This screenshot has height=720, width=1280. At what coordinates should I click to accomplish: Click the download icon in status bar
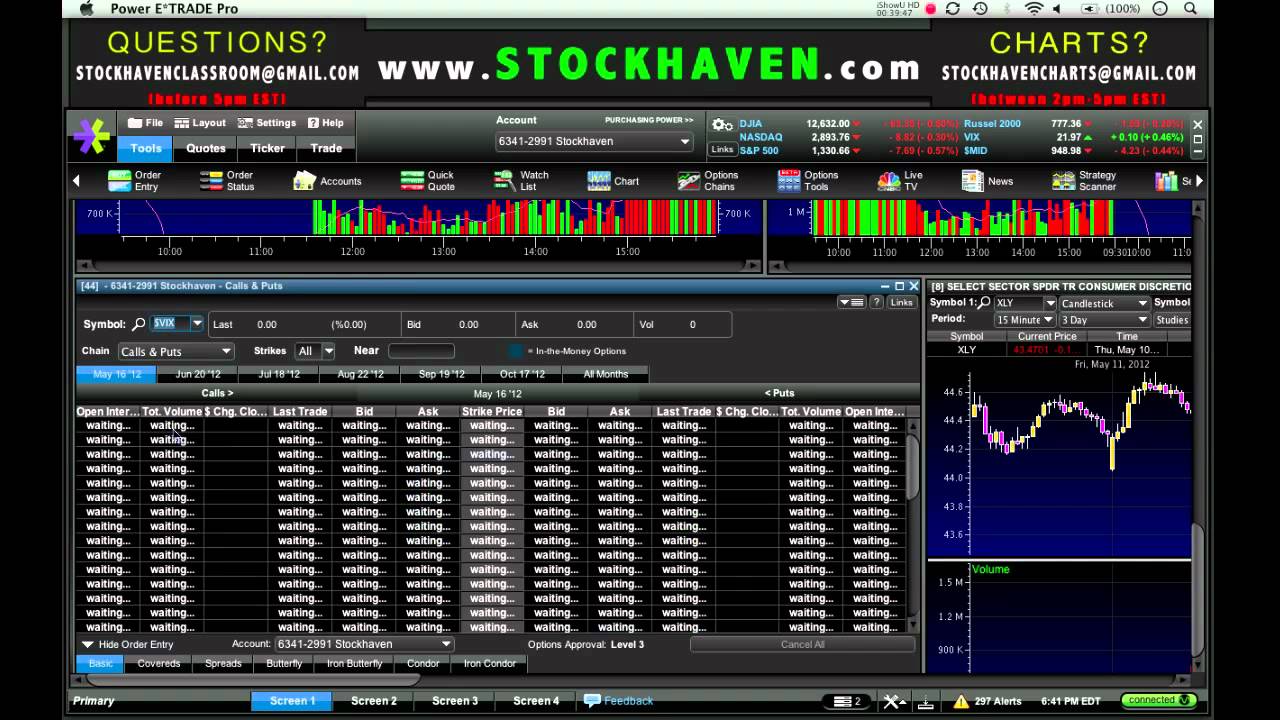tap(925, 701)
